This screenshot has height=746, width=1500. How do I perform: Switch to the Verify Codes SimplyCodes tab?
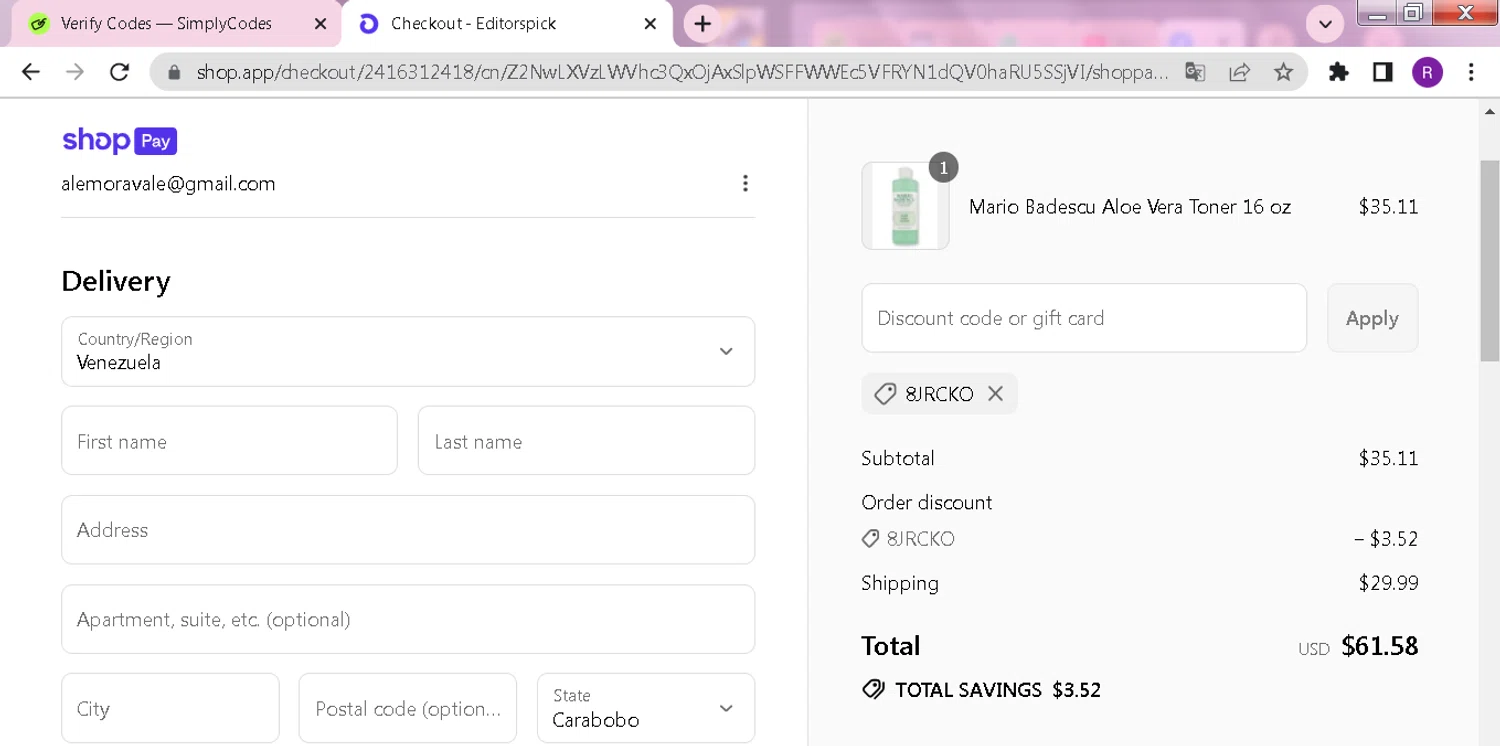tap(165, 24)
